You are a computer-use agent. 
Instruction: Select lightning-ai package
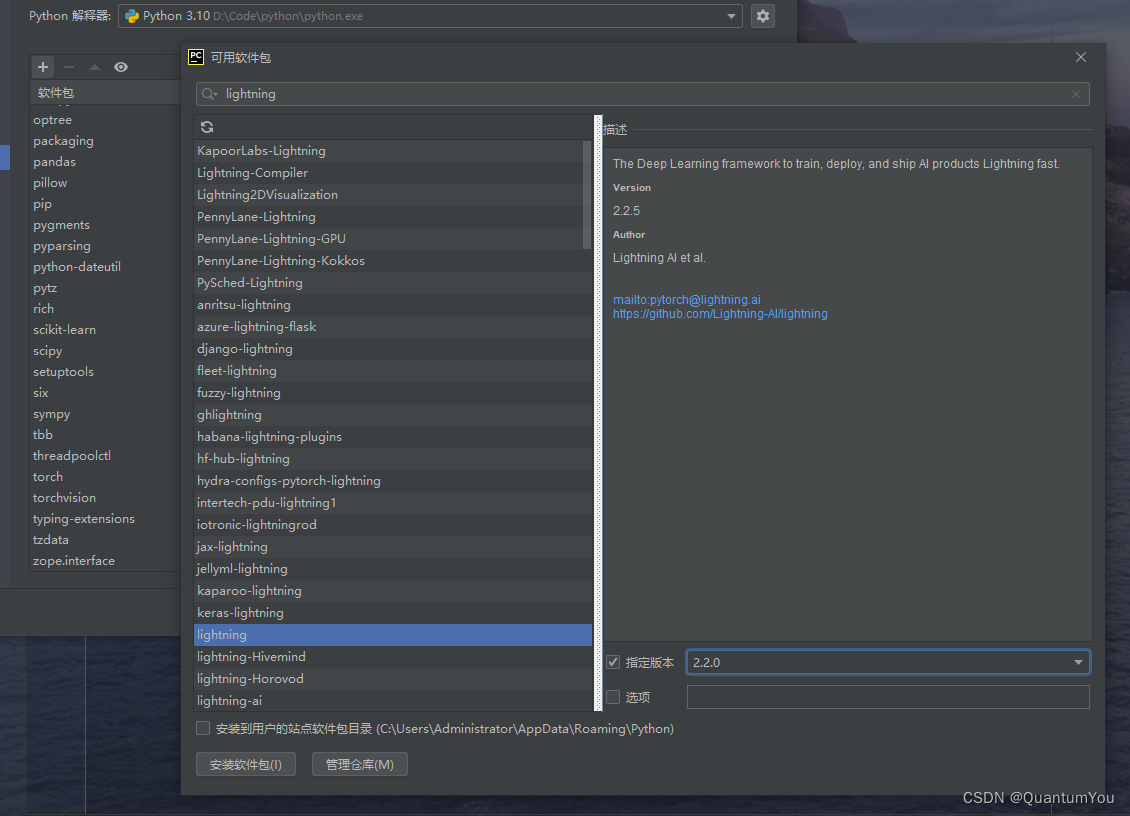393,700
